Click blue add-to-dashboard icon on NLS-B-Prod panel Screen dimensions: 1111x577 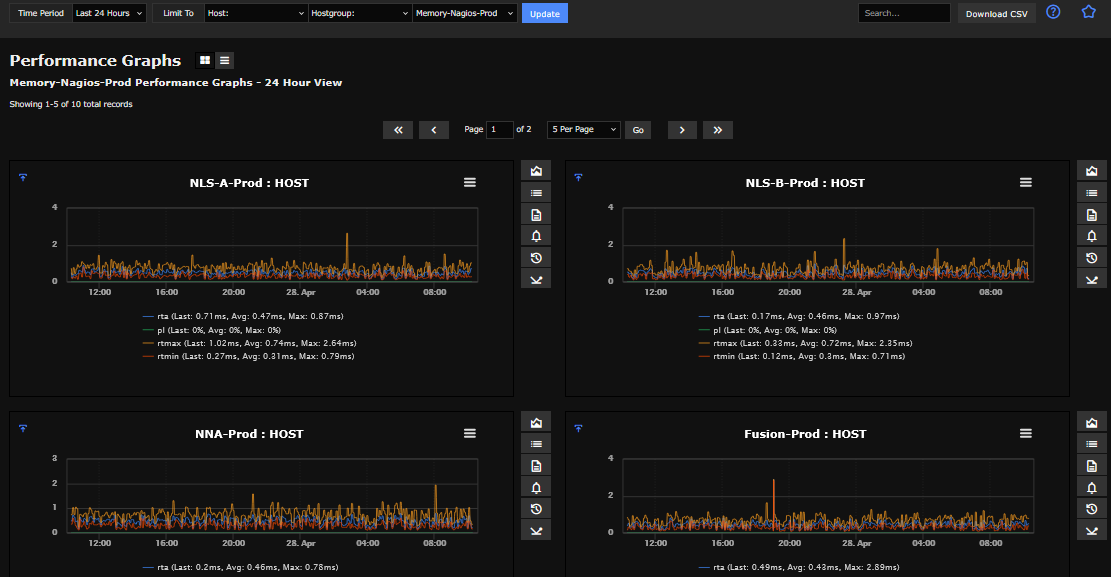578,177
